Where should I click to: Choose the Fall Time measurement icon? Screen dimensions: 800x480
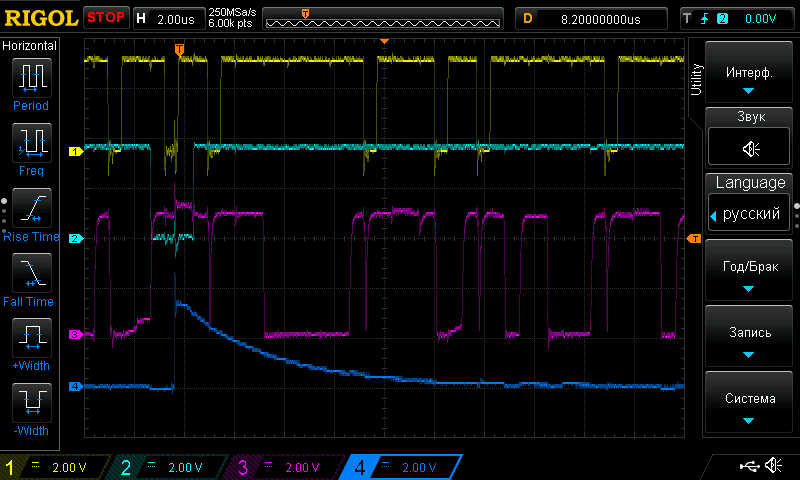point(30,272)
